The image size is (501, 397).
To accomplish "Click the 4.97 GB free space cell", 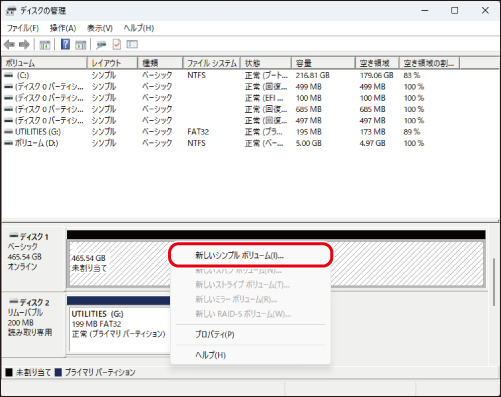I will coord(372,143).
